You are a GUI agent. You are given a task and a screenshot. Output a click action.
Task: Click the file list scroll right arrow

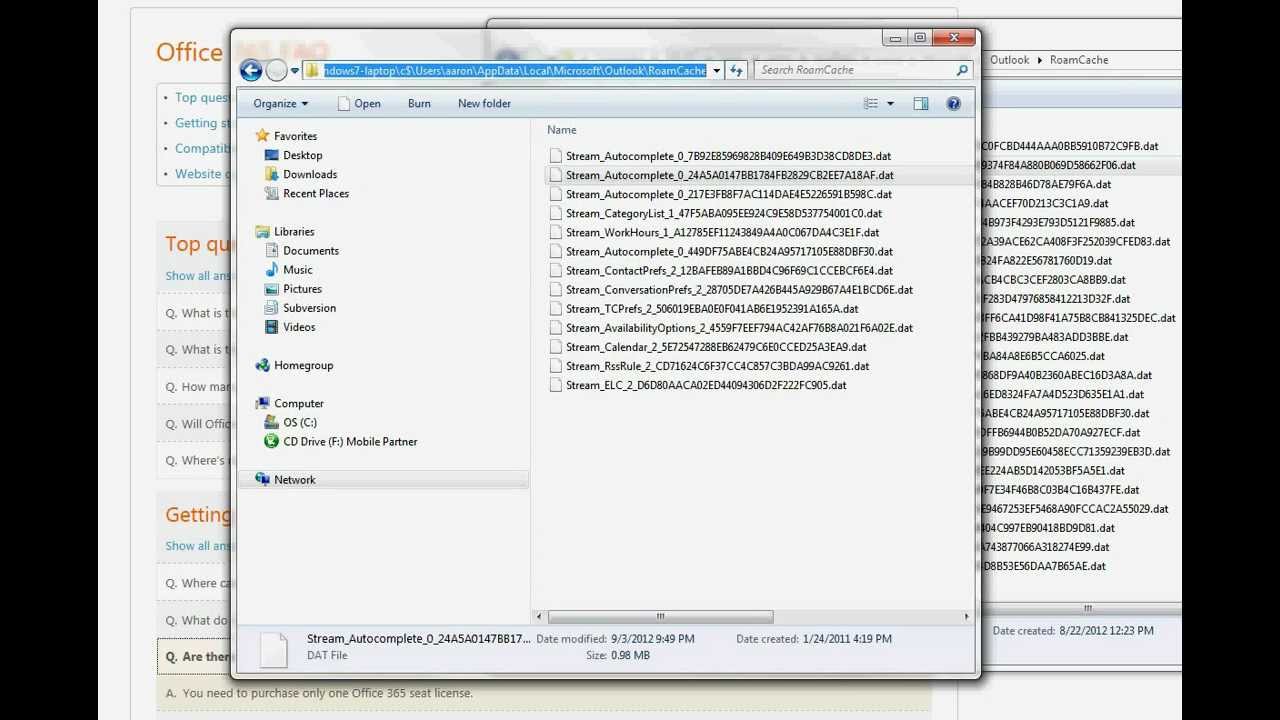pos(966,616)
